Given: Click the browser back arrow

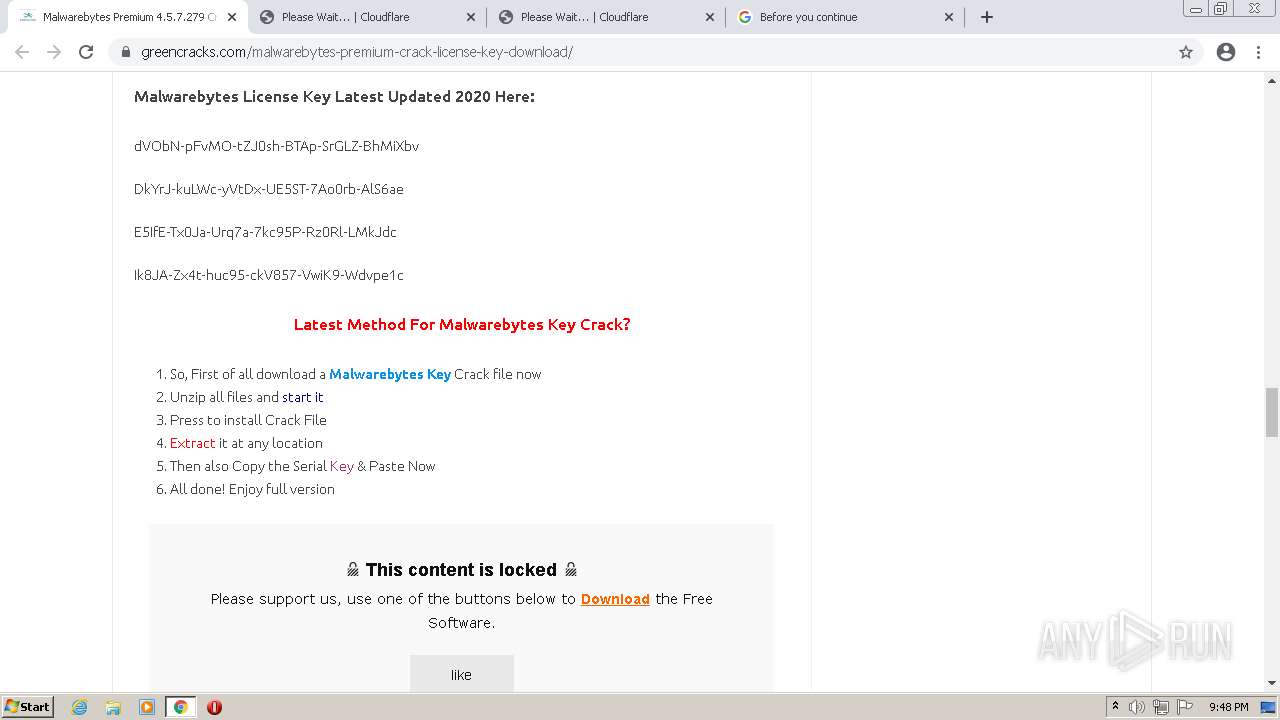Looking at the screenshot, I should pos(22,52).
